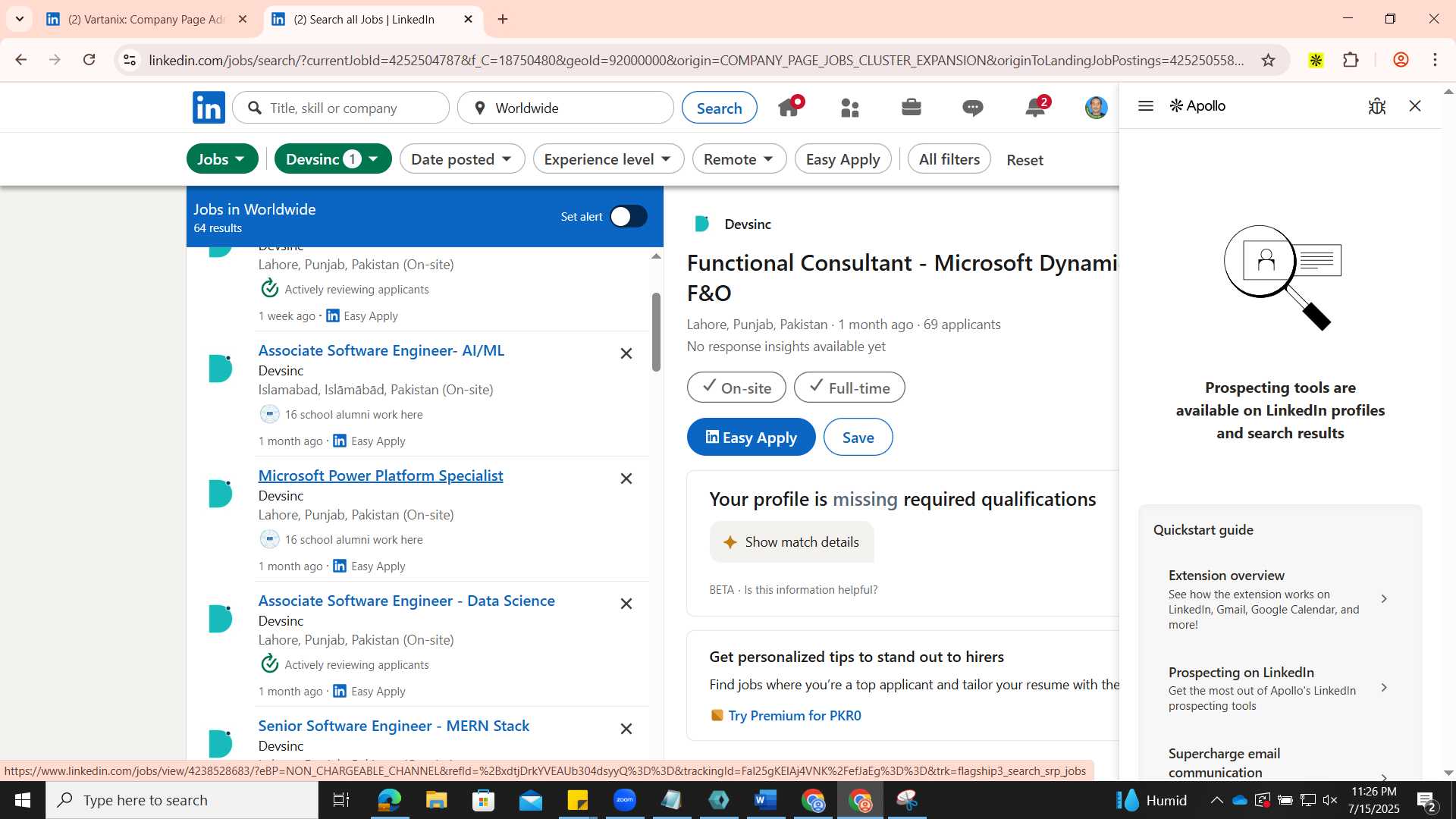Open the profile avatar menu
The image size is (1456, 819).
(1096, 108)
